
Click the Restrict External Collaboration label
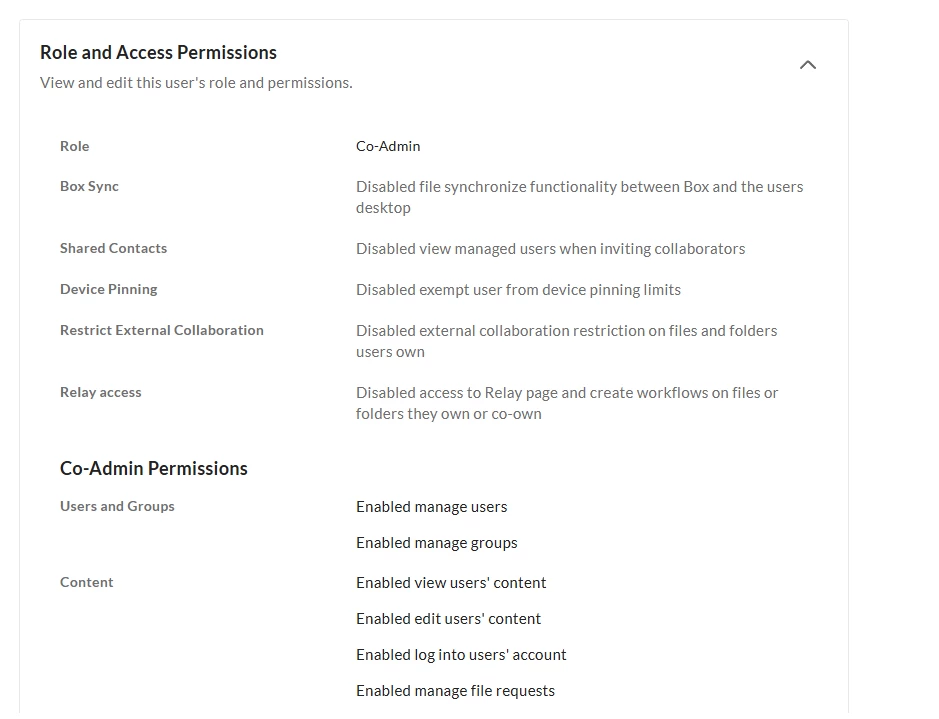162,330
